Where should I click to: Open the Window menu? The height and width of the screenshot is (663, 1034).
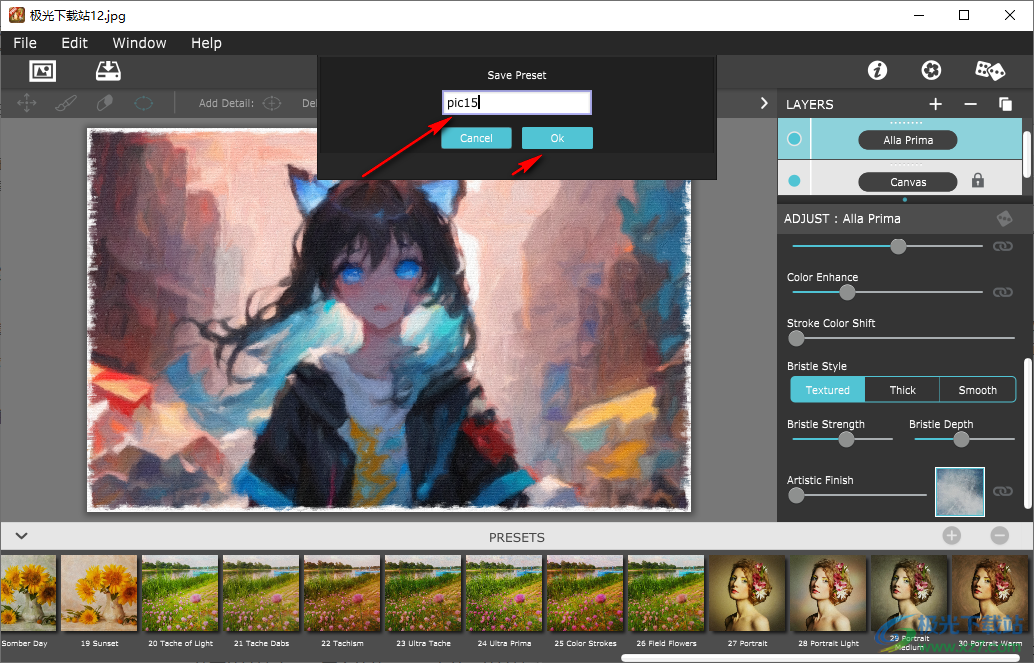(x=139, y=43)
